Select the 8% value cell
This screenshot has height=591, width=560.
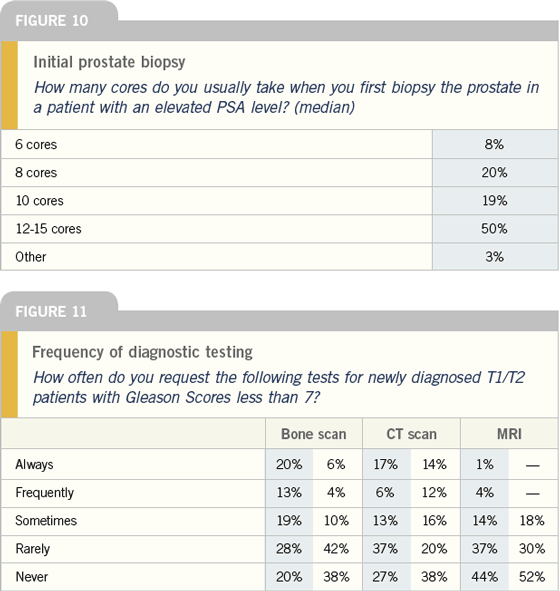pyautogui.click(x=494, y=144)
